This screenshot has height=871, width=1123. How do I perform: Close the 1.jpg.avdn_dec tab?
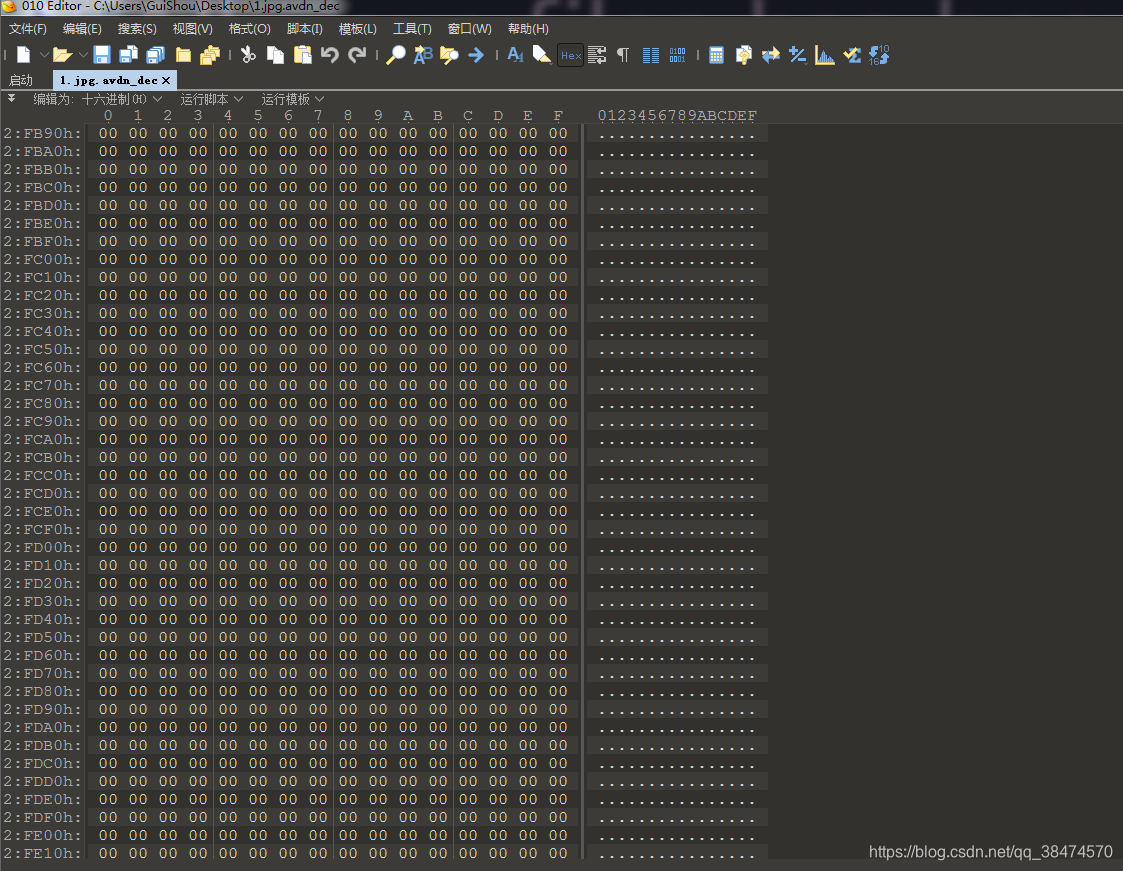click(x=166, y=80)
